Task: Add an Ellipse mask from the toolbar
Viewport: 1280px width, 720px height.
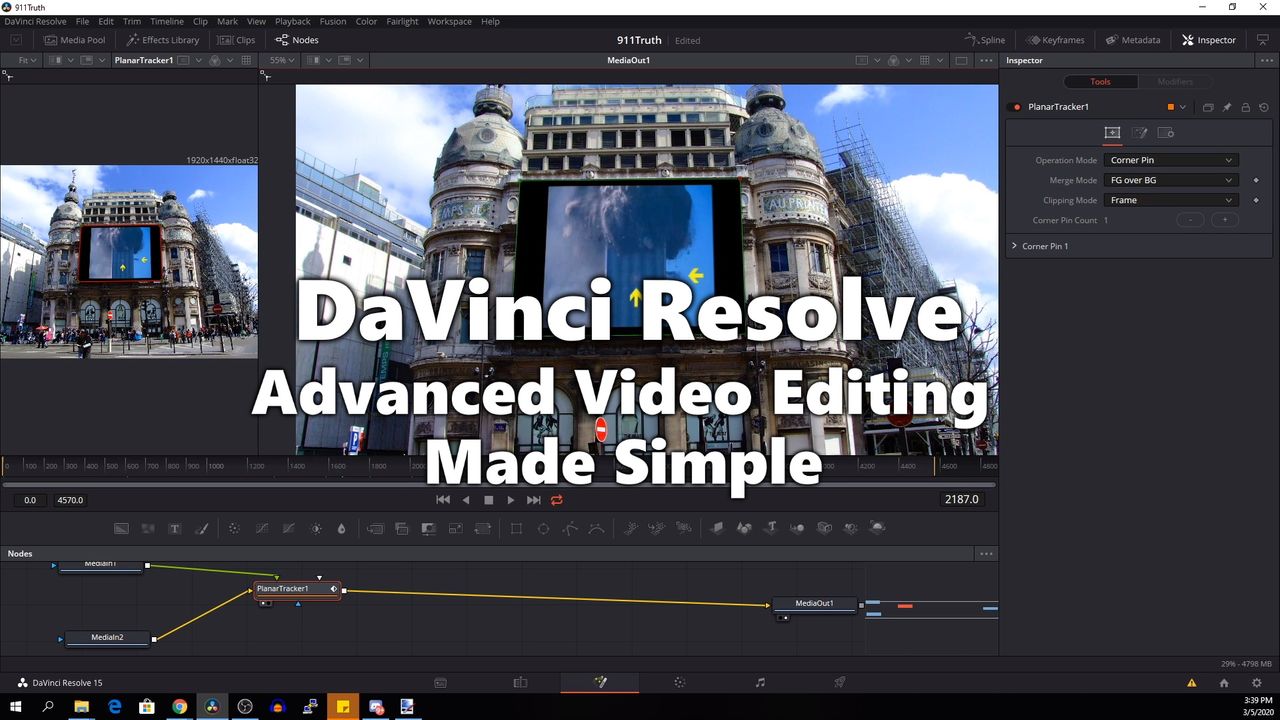Action: coord(543,528)
